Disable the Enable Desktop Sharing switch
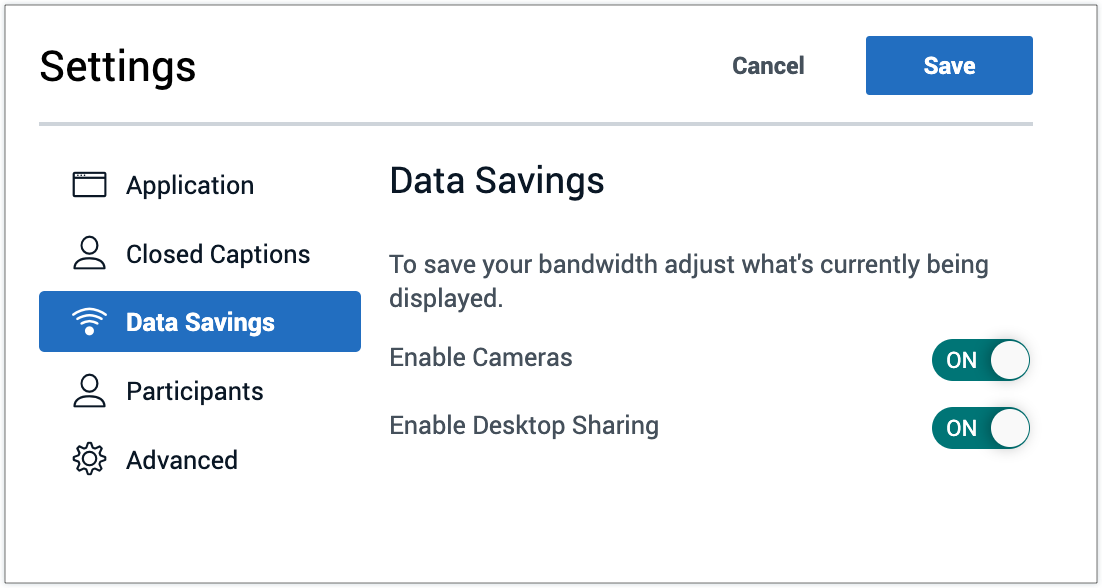The image size is (1102, 588). (x=980, y=428)
